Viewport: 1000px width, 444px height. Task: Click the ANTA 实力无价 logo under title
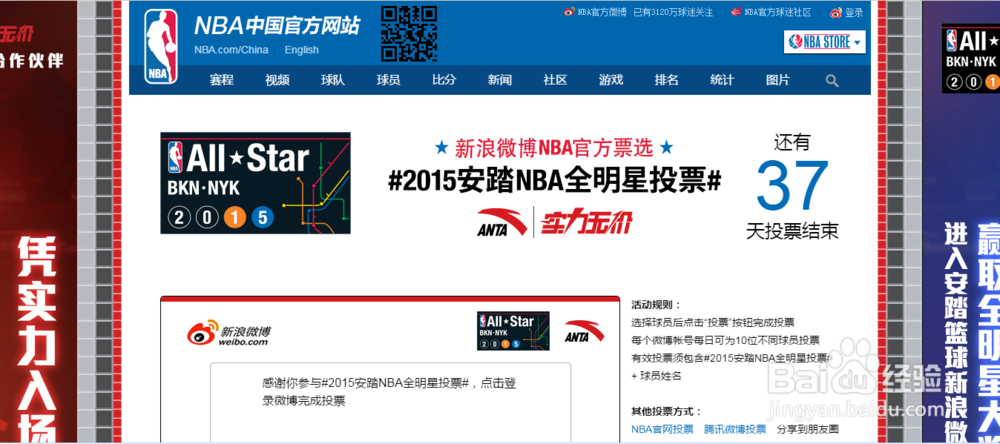(555, 222)
